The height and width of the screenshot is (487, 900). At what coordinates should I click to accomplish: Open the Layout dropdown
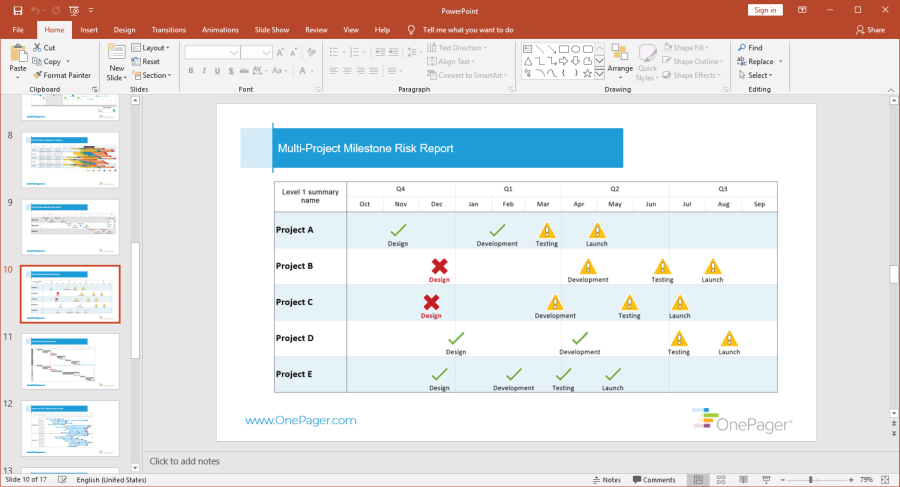[x=150, y=48]
